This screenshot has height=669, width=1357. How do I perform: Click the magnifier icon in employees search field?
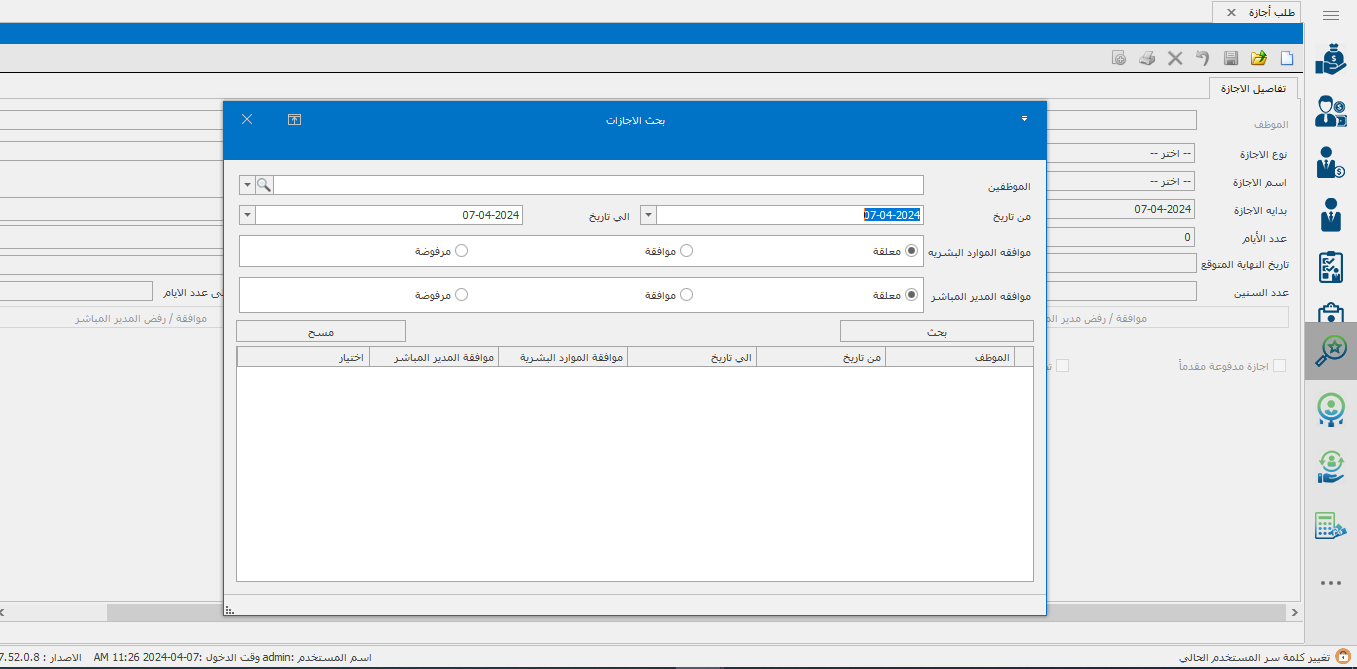point(264,185)
